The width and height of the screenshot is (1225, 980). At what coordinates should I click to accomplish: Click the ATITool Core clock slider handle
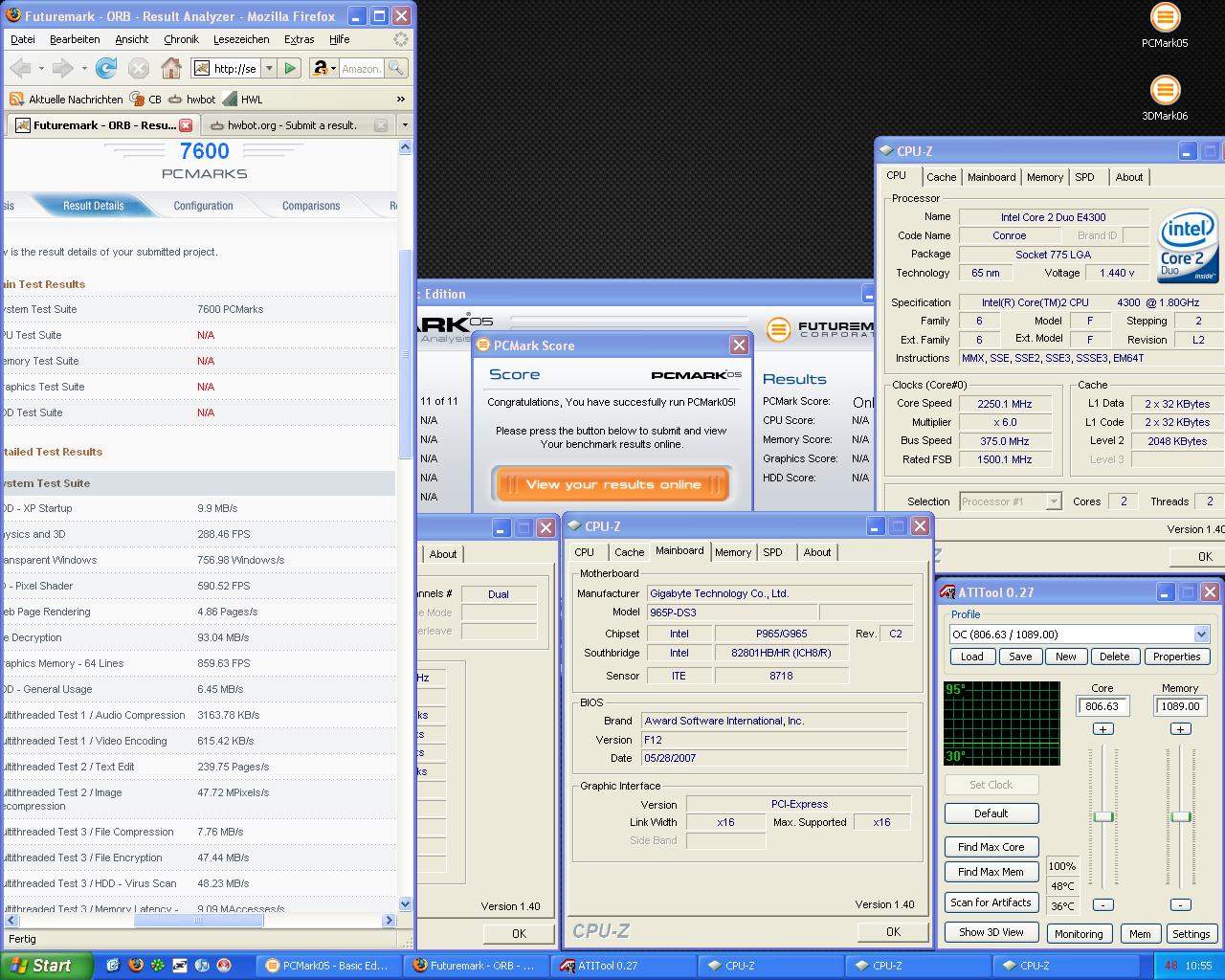click(1103, 816)
